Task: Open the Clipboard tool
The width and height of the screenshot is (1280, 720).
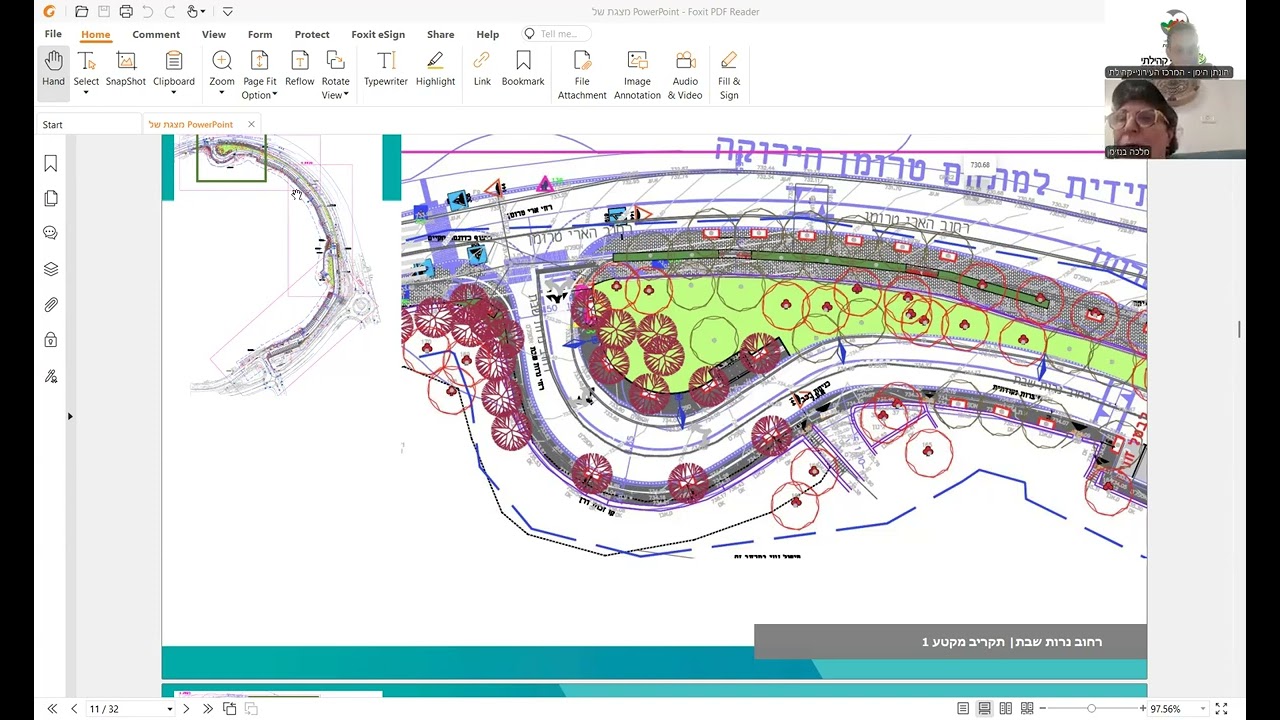Action: coord(173,68)
